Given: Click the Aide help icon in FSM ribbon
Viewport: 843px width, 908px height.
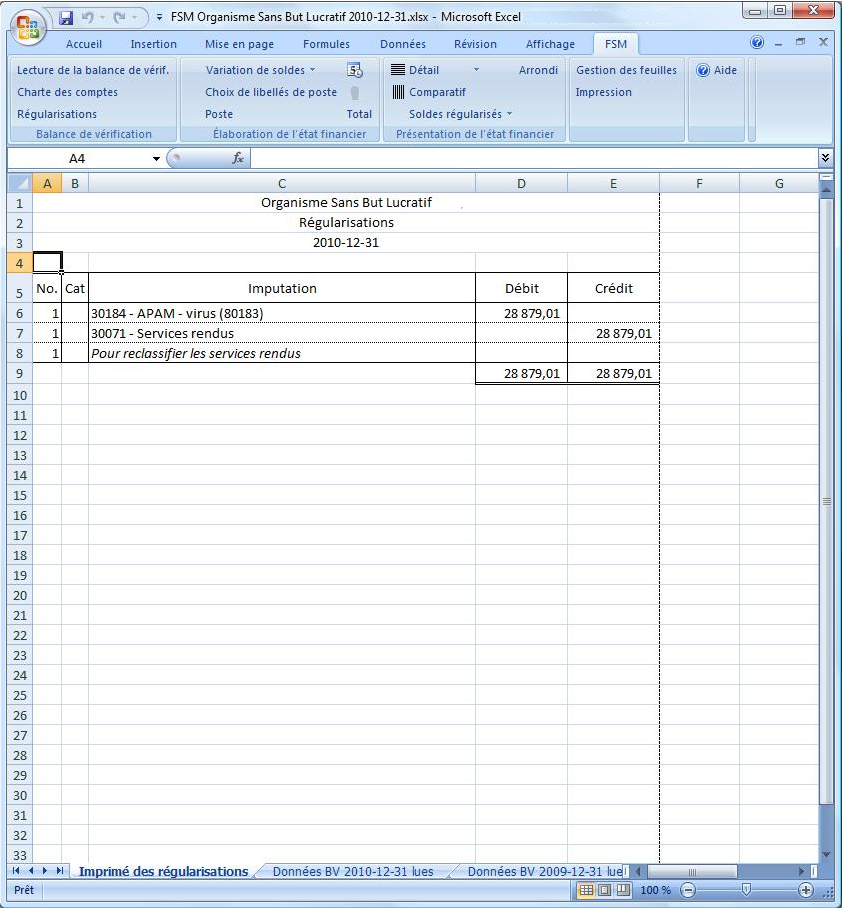Looking at the screenshot, I should (703, 70).
